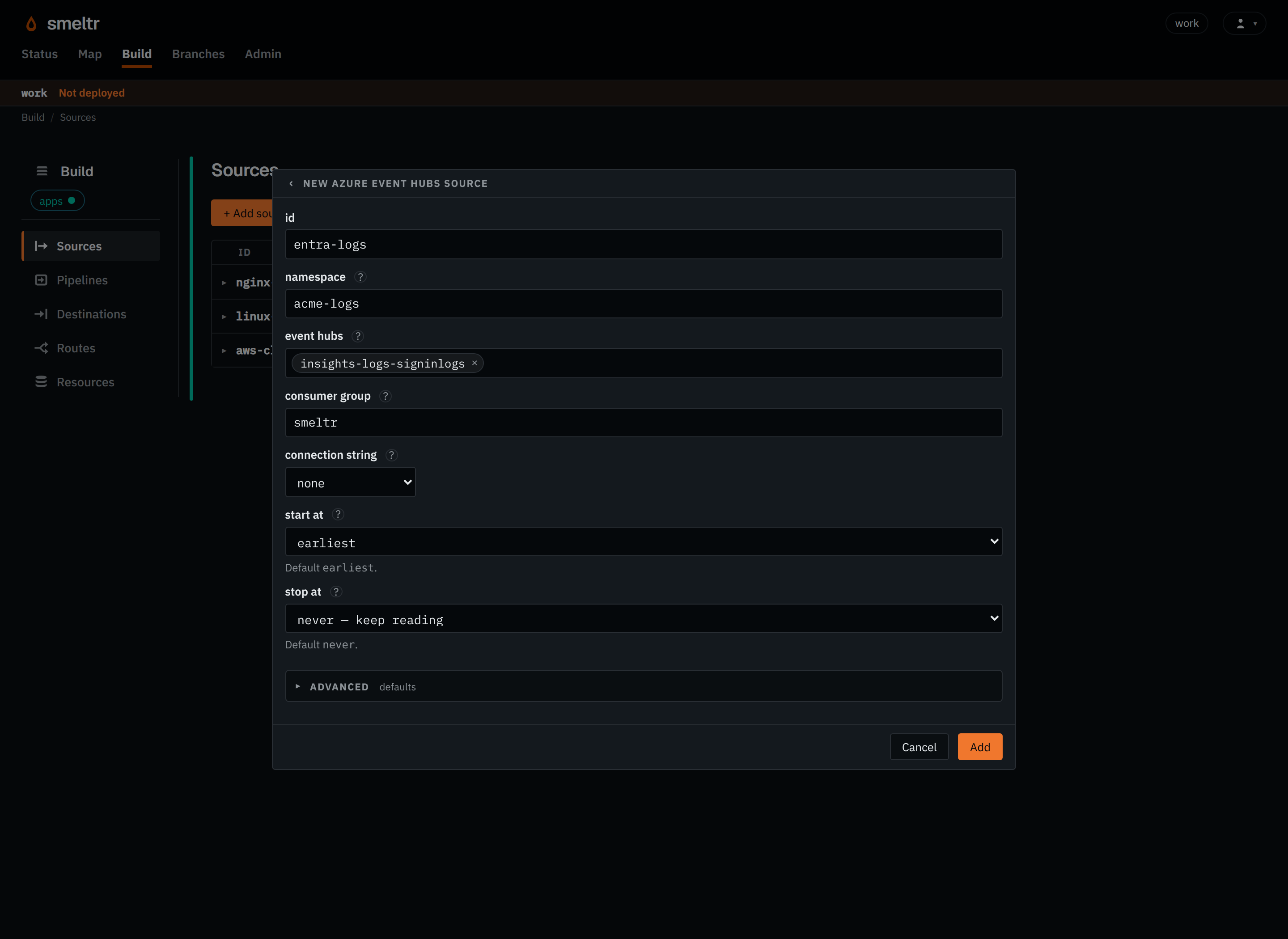The image size is (1288, 939).
Task: Show help for connection string field
Action: (391, 455)
